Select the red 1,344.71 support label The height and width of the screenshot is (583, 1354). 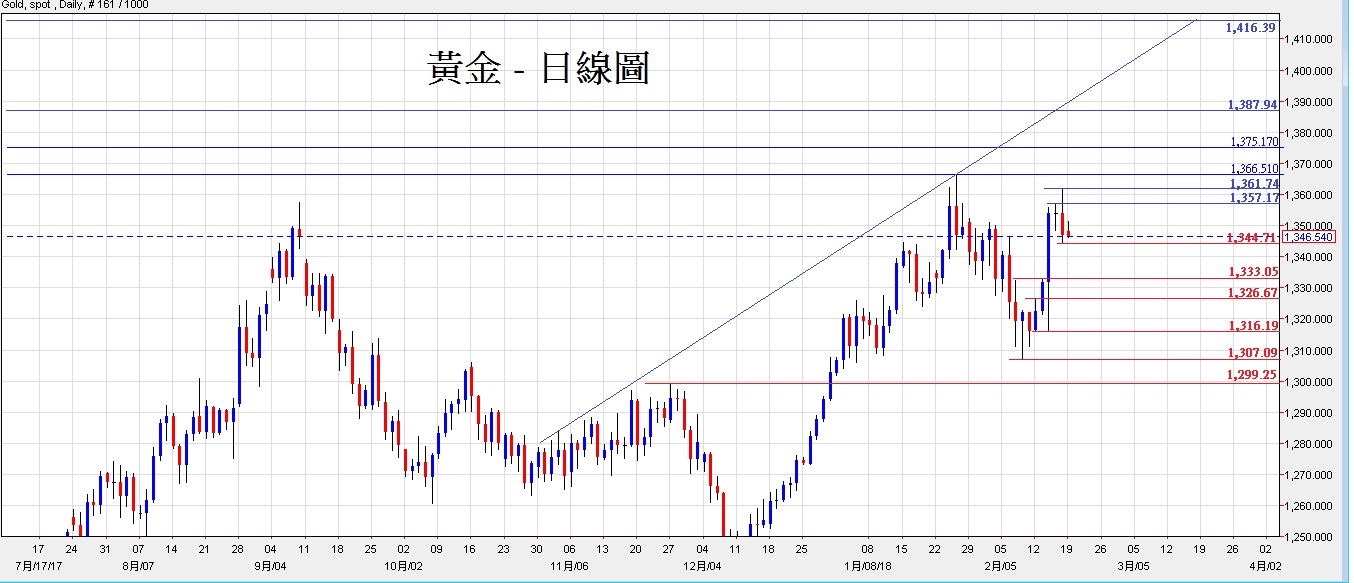point(1251,238)
